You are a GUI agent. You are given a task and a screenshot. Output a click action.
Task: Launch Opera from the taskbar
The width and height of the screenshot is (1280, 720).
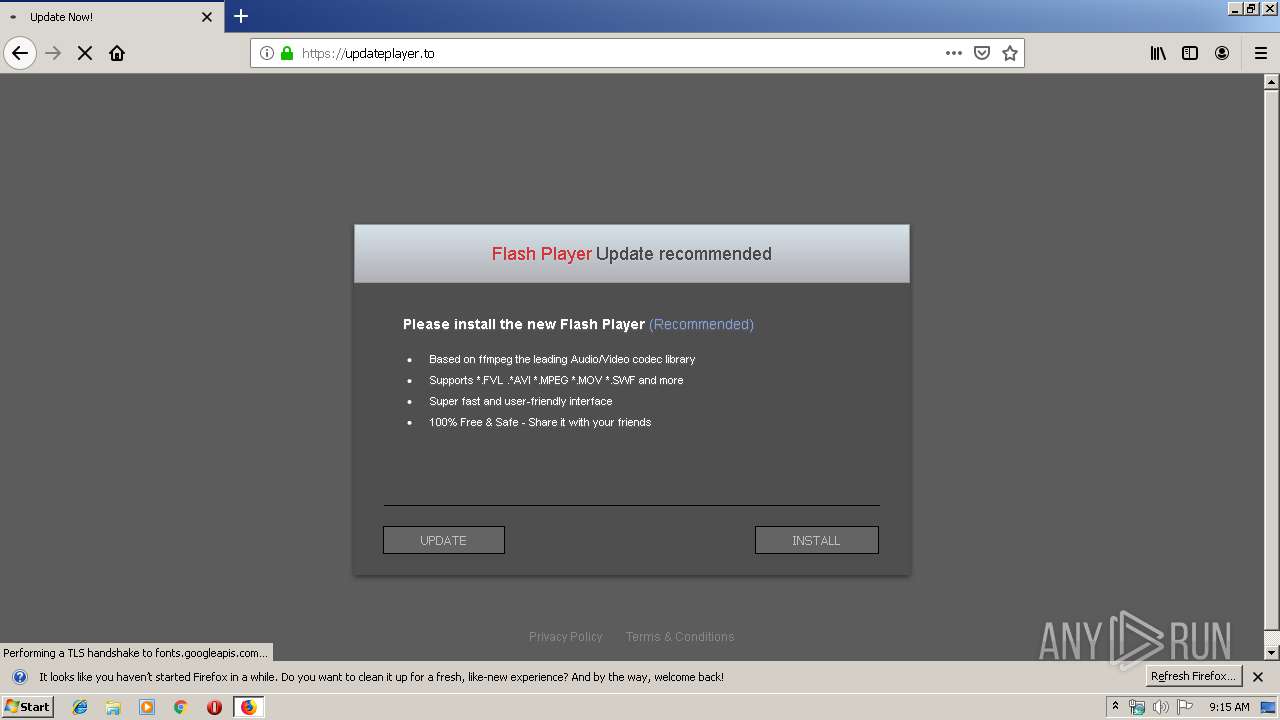214,707
